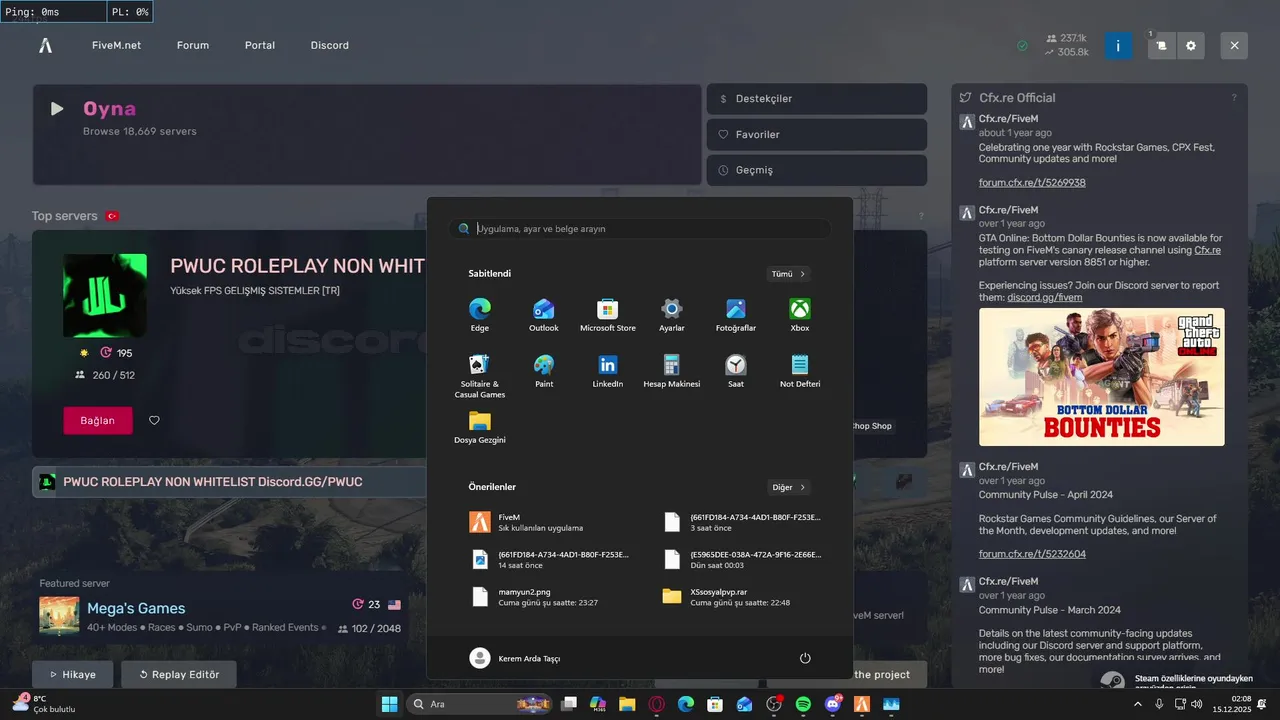Favorite PWUC server with heart icon
The image size is (1280, 720).
[x=154, y=421]
